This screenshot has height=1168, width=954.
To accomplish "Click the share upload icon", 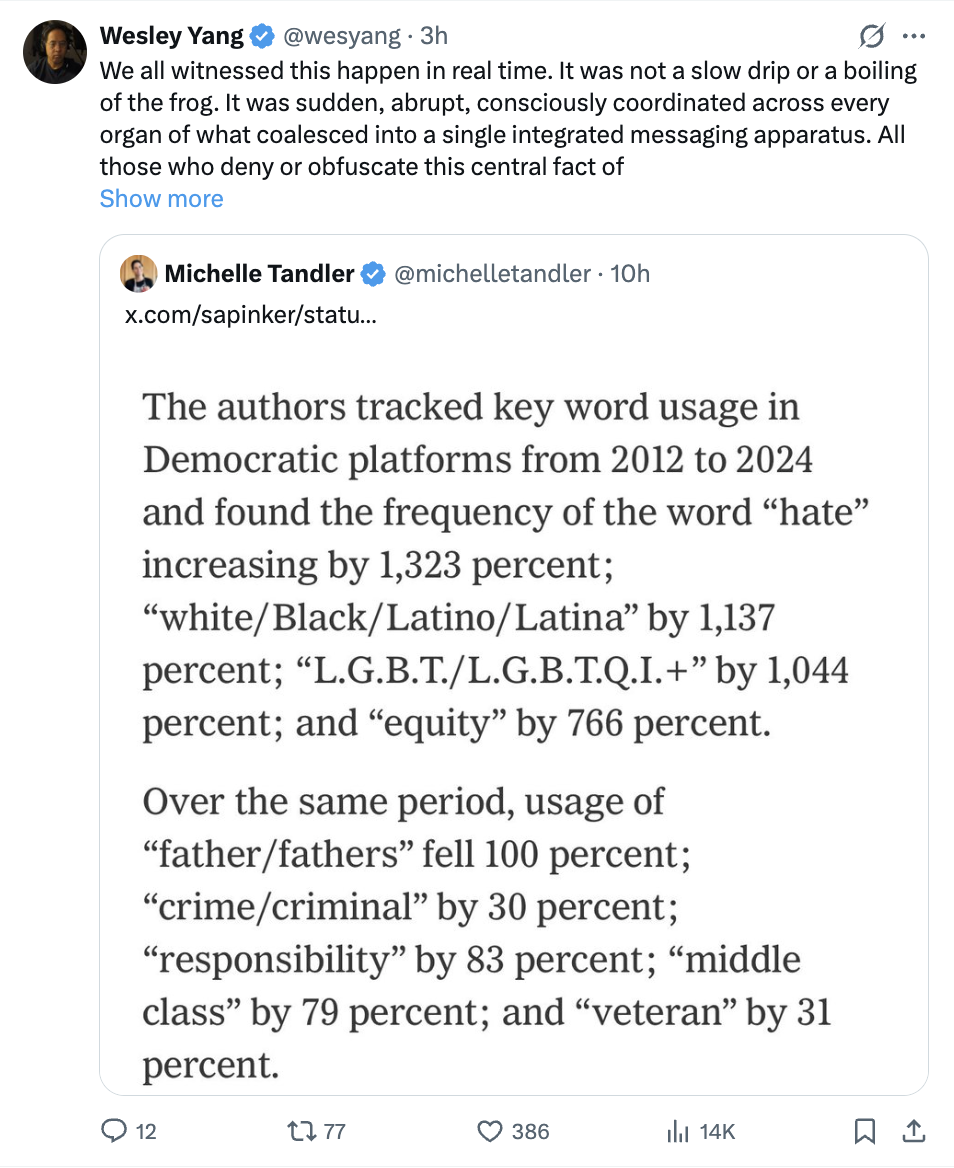I will coord(913,1131).
